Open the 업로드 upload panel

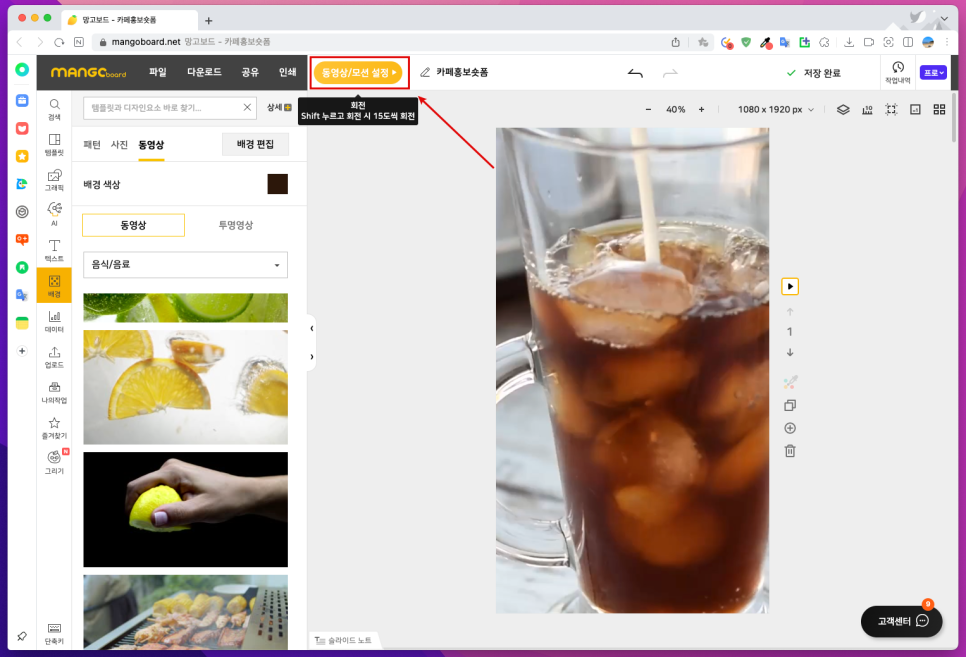(54, 356)
